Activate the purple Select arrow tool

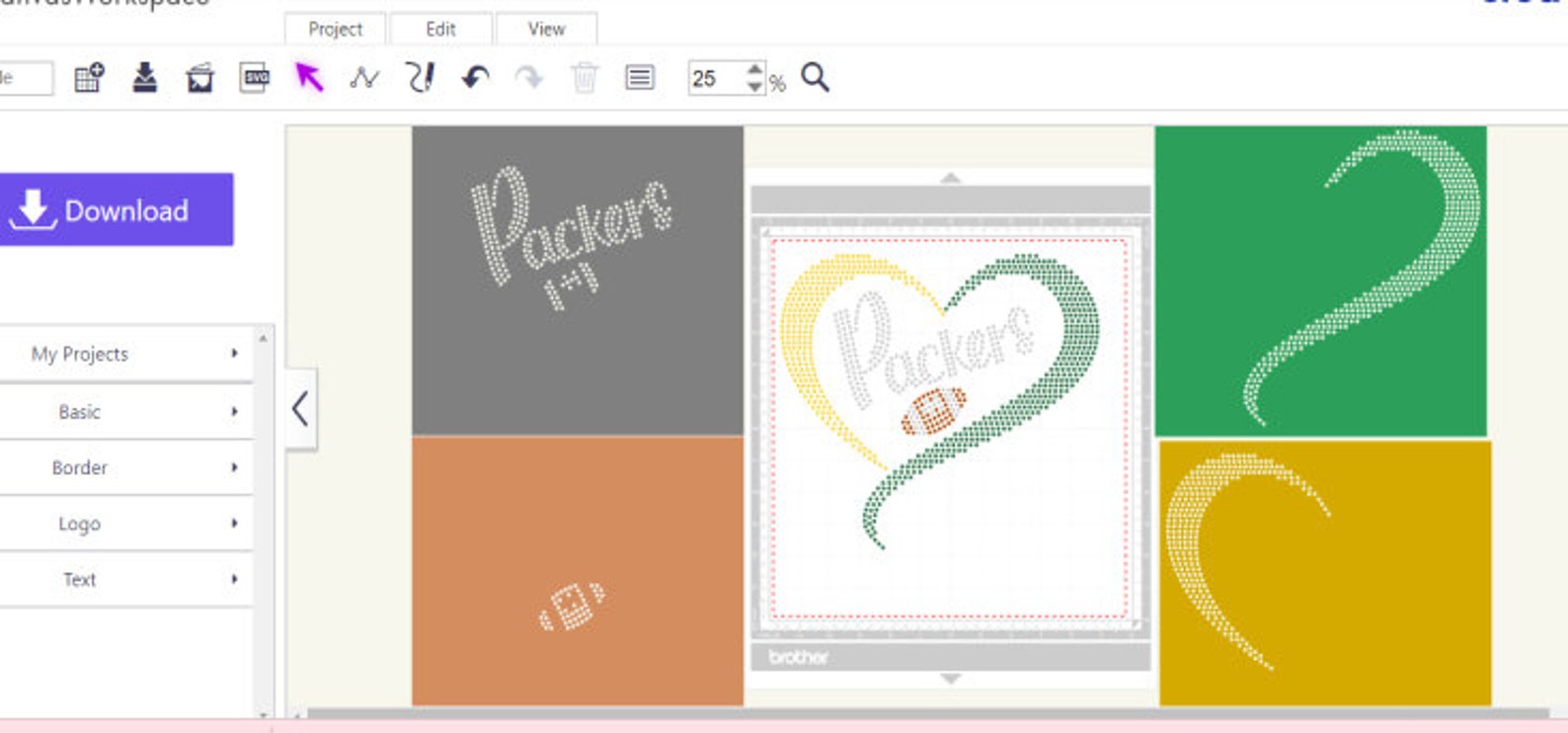pos(309,77)
